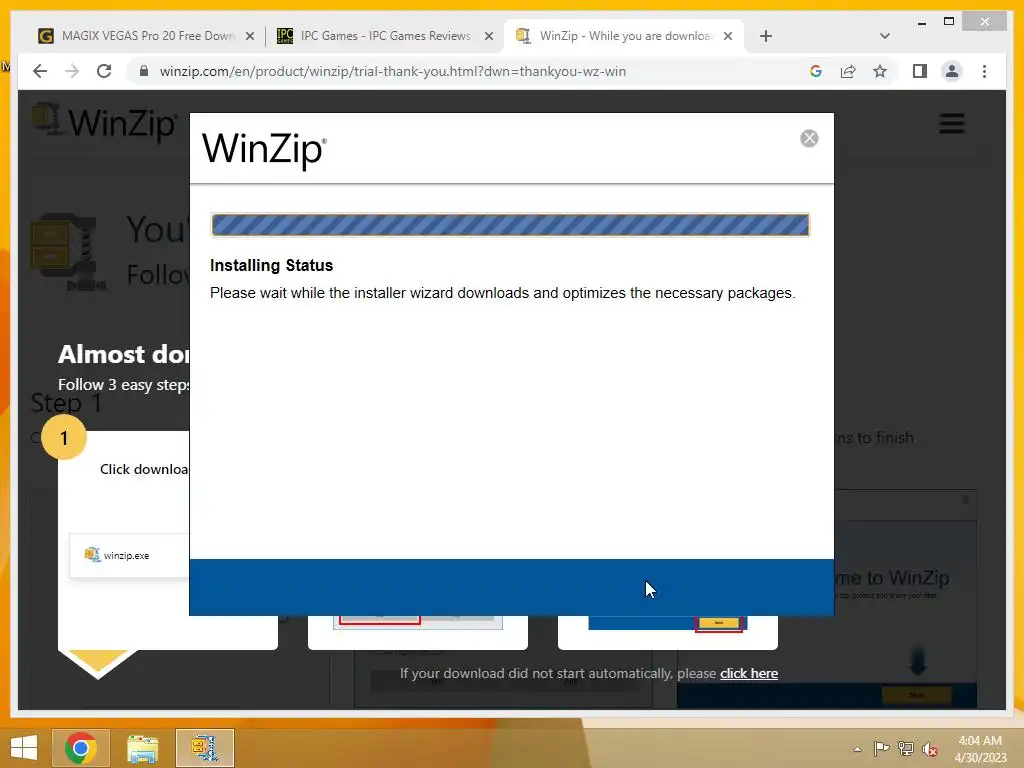Open the WinZip site hamburger menu

[952, 123]
